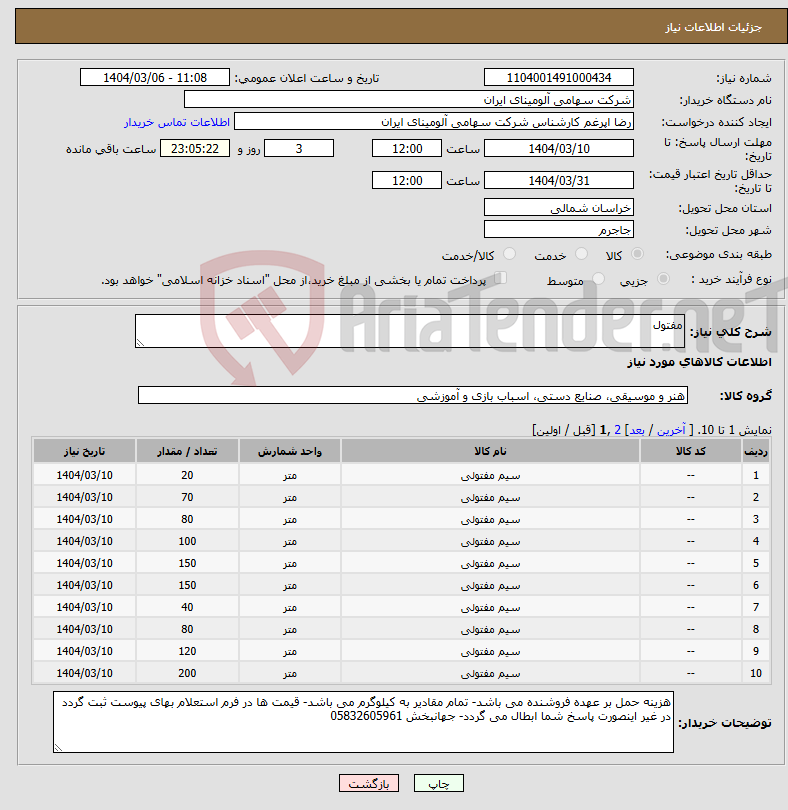Click quantity 40 in row 7

(187, 607)
